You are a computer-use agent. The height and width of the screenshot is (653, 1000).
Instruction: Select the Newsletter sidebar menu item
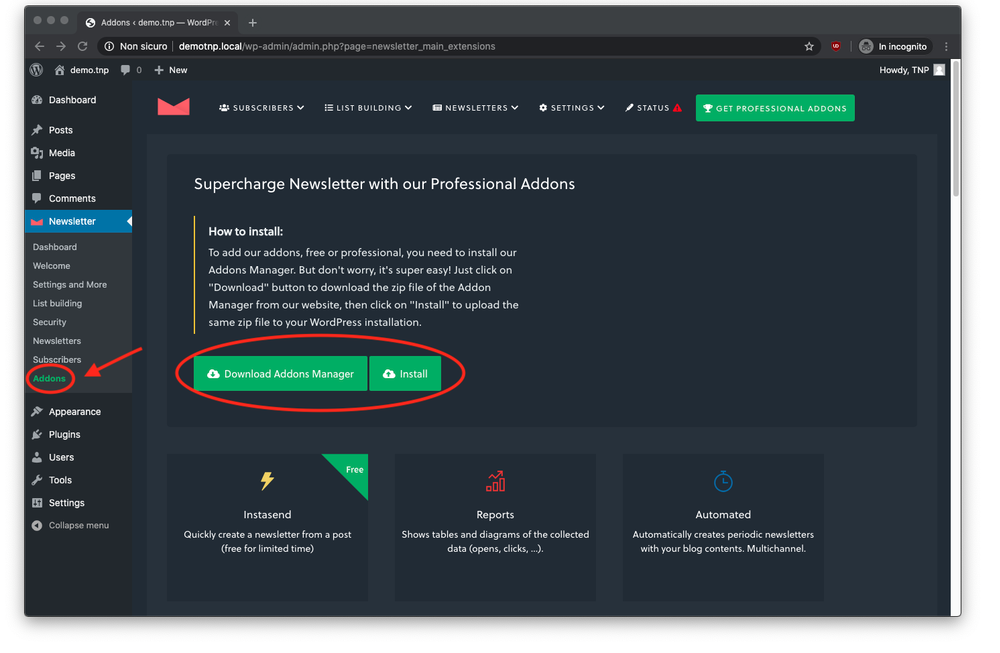(78, 222)
